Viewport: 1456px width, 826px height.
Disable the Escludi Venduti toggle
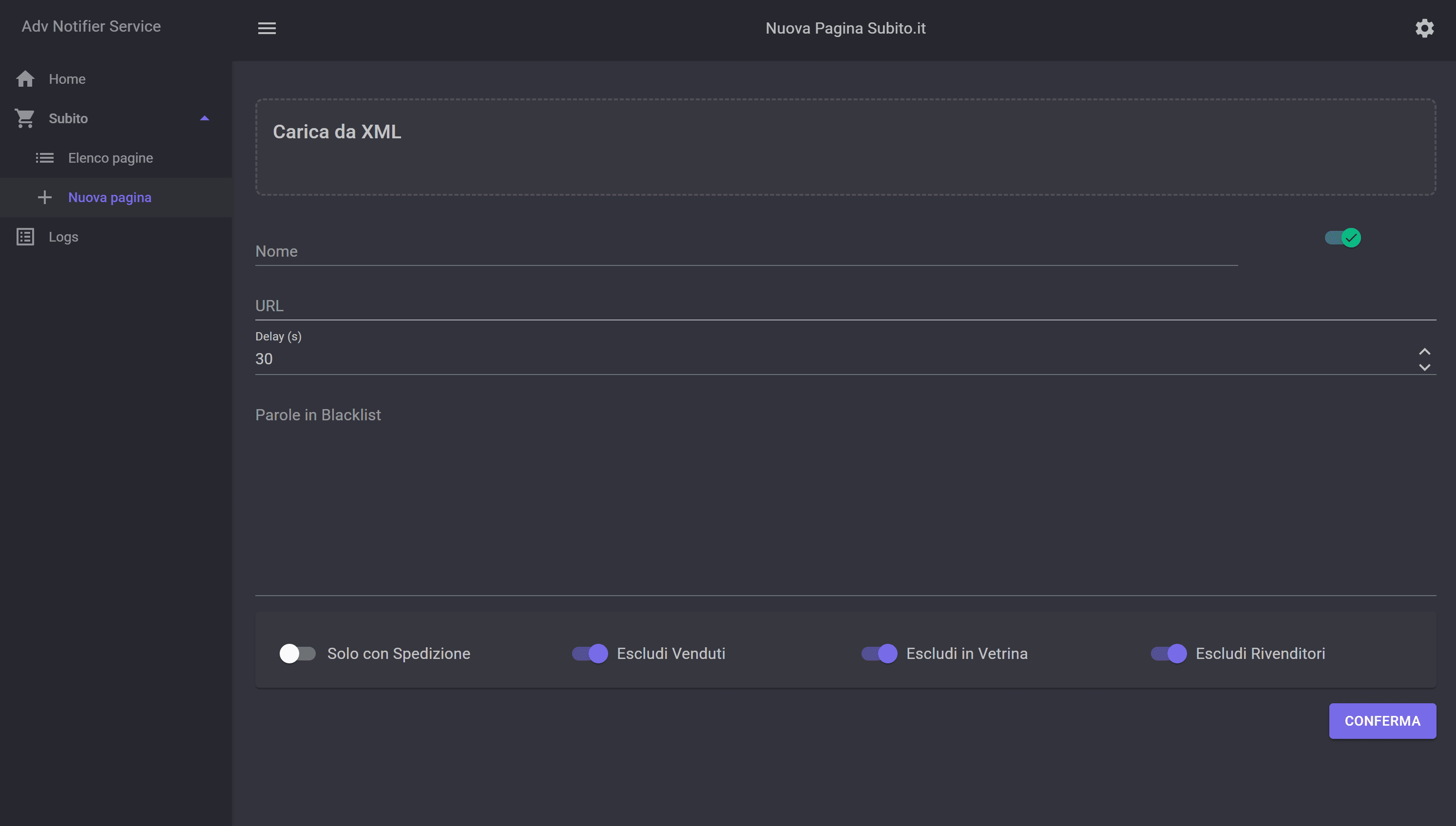(590, 654)
